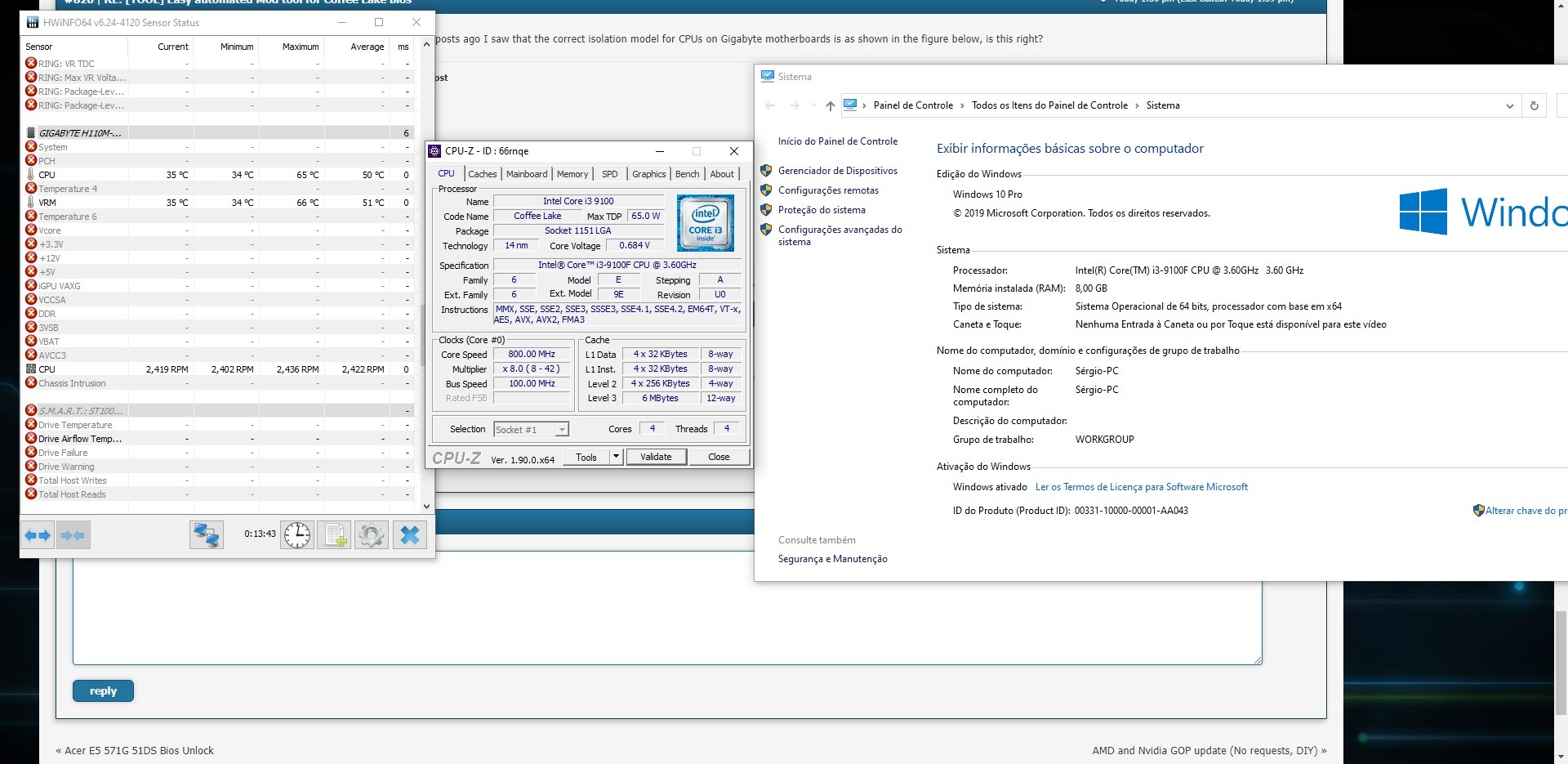Image resolution: width=1568 pixels, height=764 pixels.
Task: Click CPU-Z Core Speed 800.00 MHz value
Action: (x=532, y=355)
